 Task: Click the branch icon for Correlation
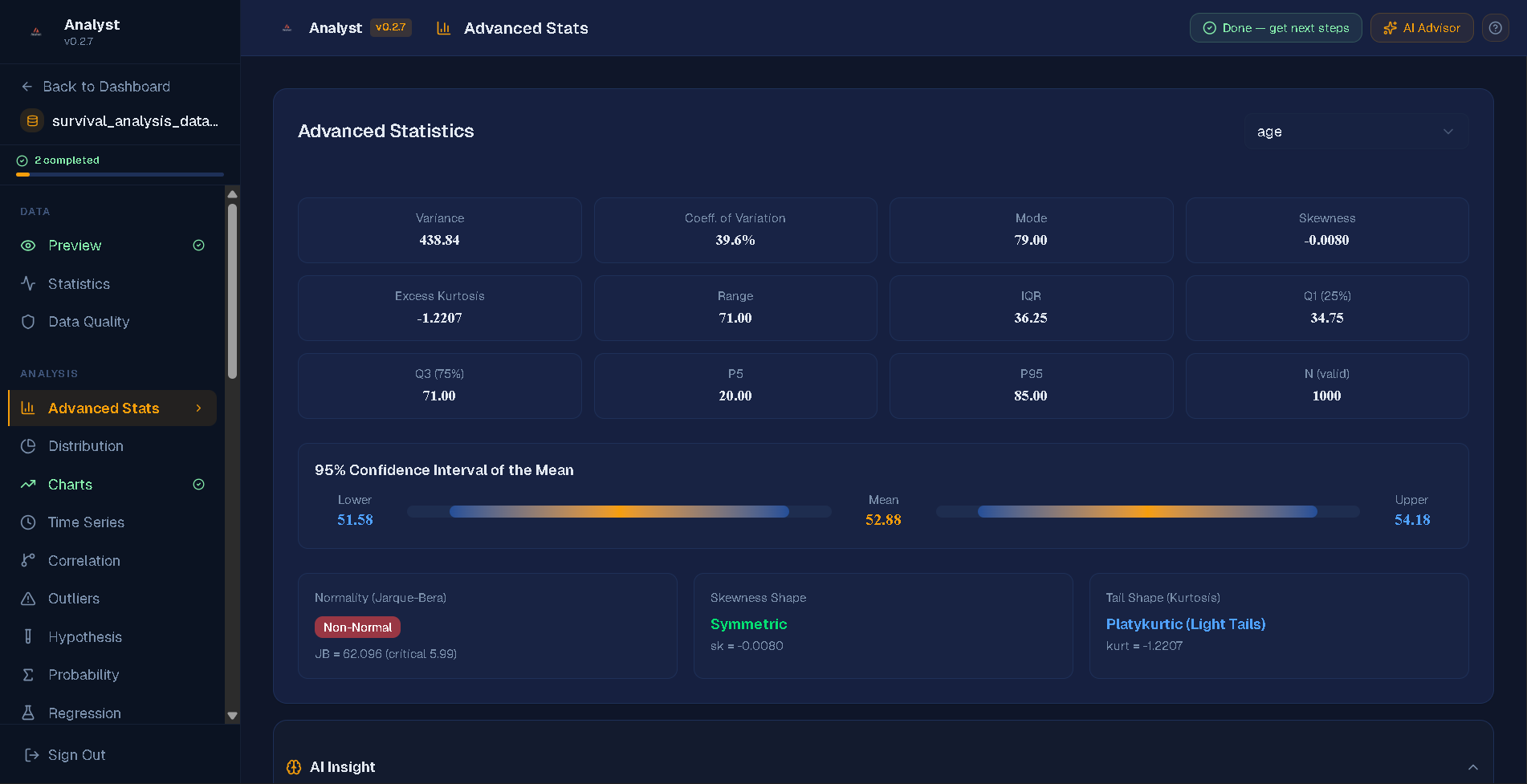point(28,560)
